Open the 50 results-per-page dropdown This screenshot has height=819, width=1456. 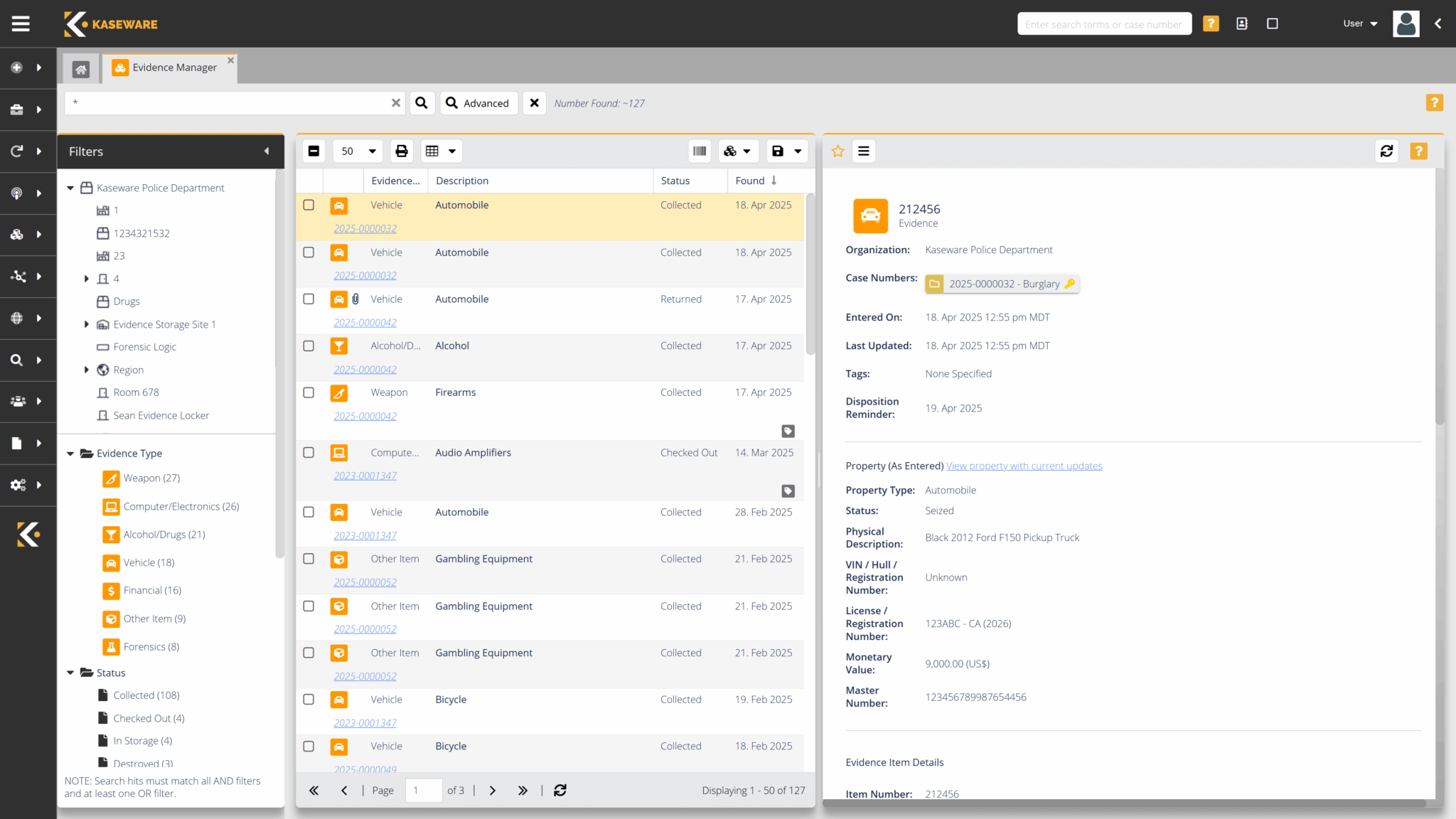358,151
